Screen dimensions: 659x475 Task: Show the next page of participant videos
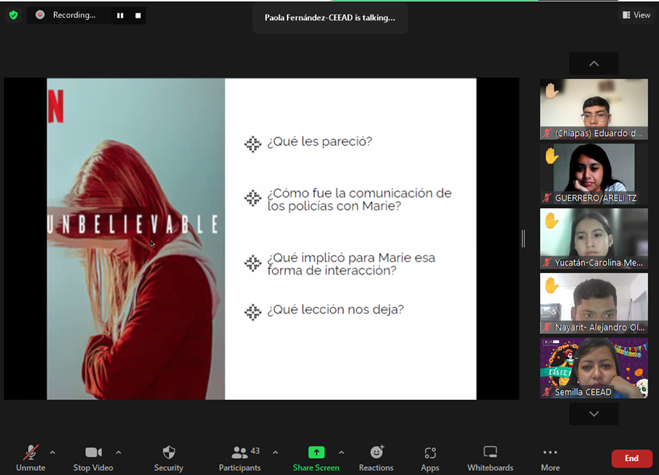point(593,414)
